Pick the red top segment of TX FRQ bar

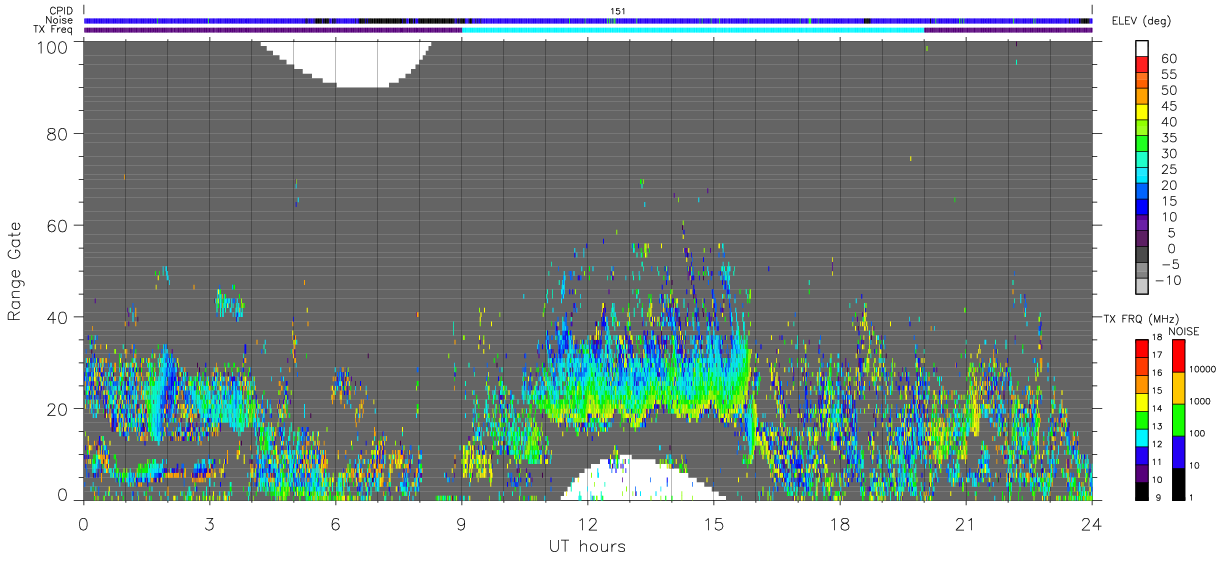1142,348
